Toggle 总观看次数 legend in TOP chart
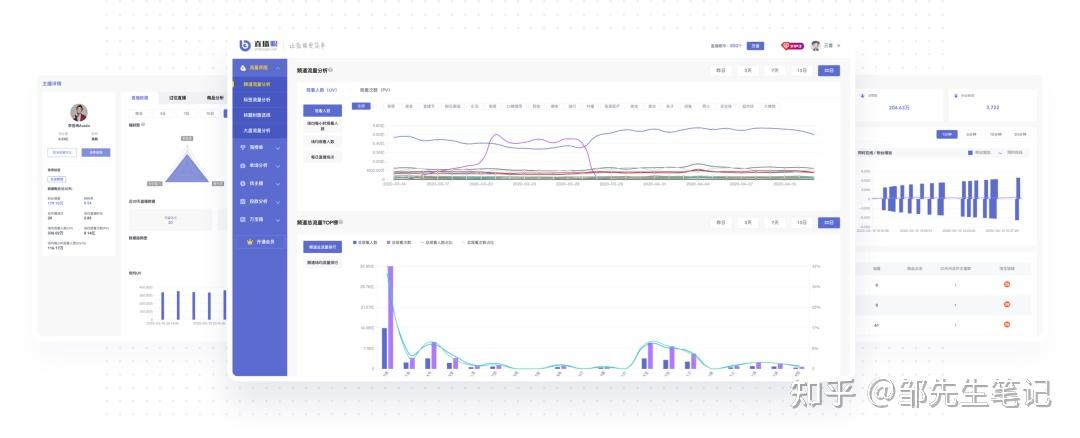1080x438 pixels. [400, 242]
